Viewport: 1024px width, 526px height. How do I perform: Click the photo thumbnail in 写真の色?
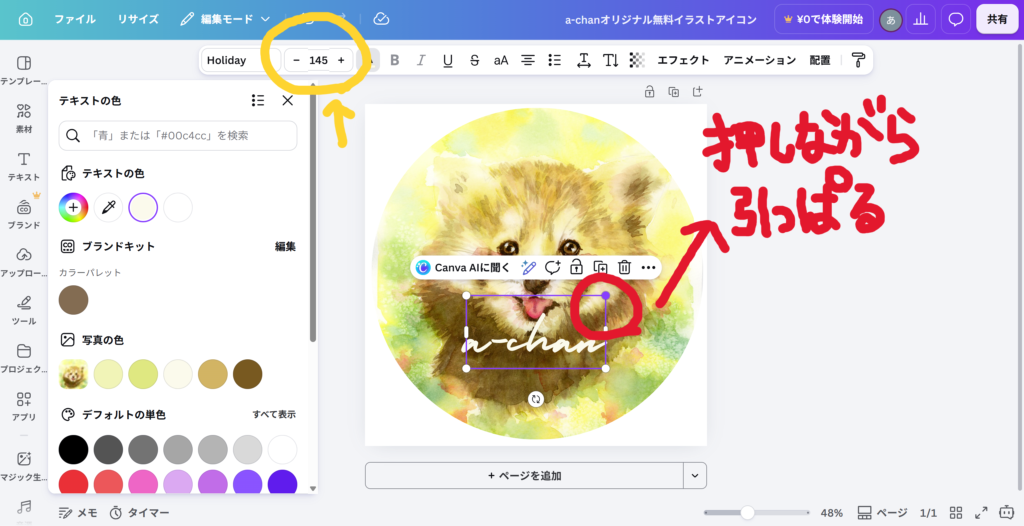73,374
